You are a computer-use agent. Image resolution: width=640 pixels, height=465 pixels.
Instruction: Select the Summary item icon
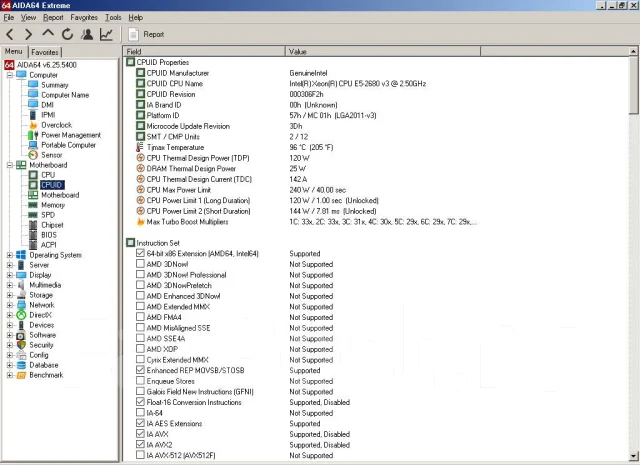tap(33, 85)
